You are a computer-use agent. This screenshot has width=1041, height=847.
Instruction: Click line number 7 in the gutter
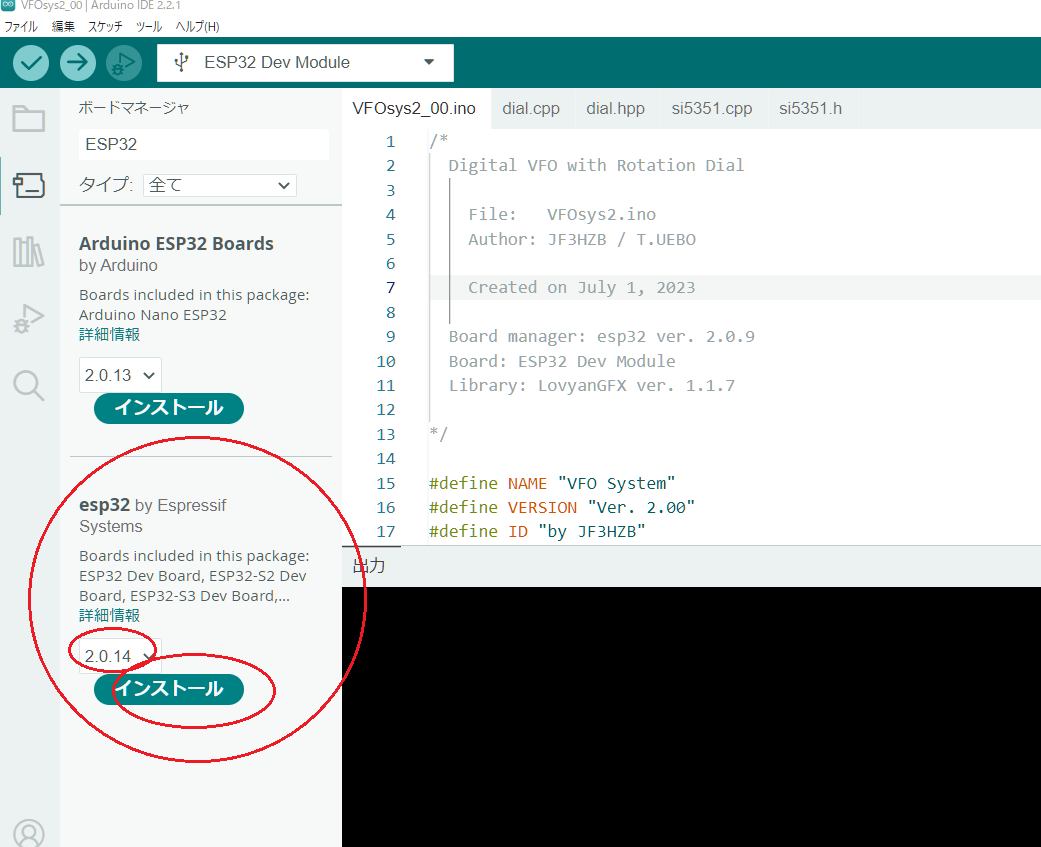click(390, 288)
